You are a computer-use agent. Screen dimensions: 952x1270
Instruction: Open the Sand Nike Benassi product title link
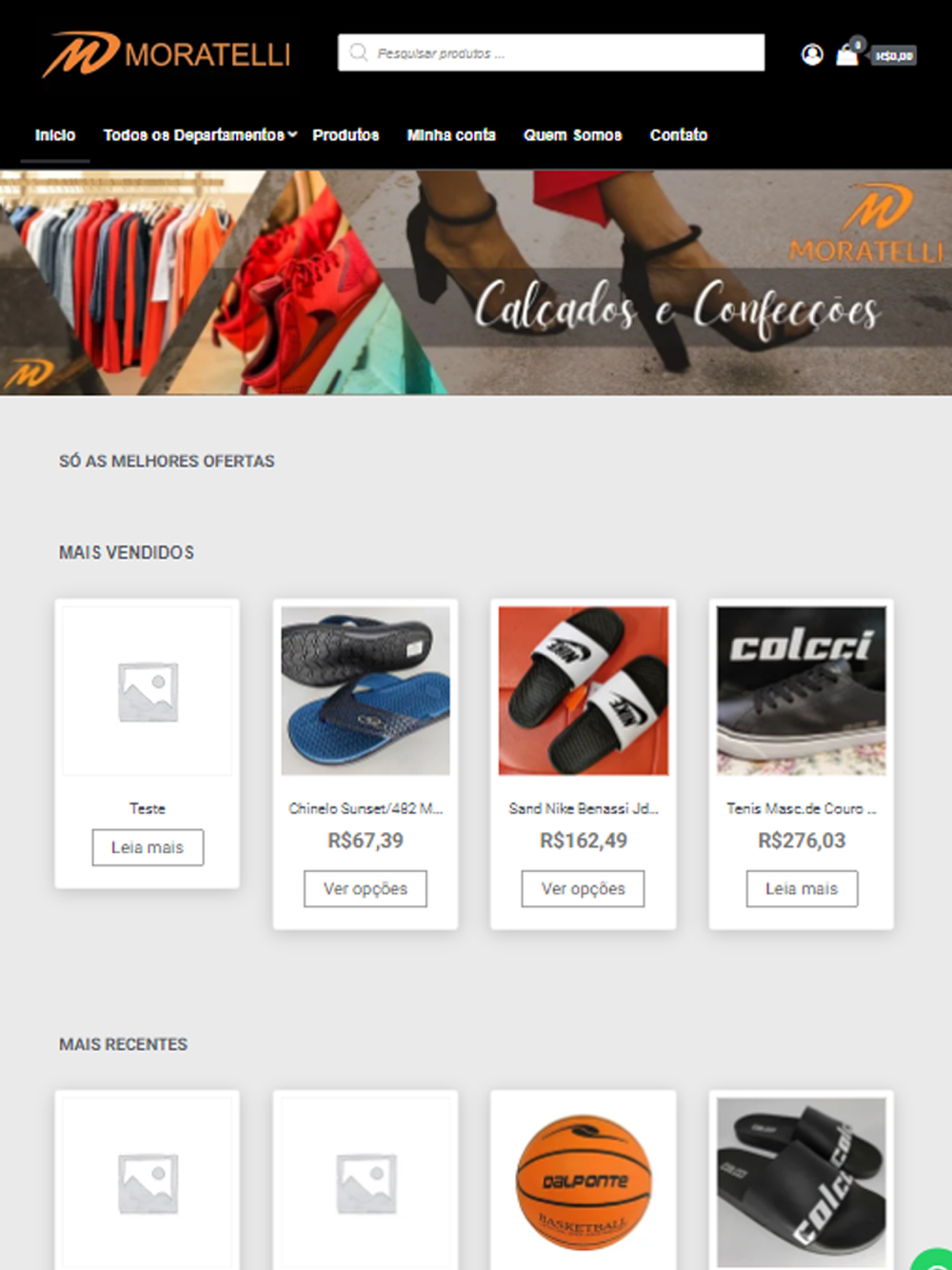coord(584,808)
